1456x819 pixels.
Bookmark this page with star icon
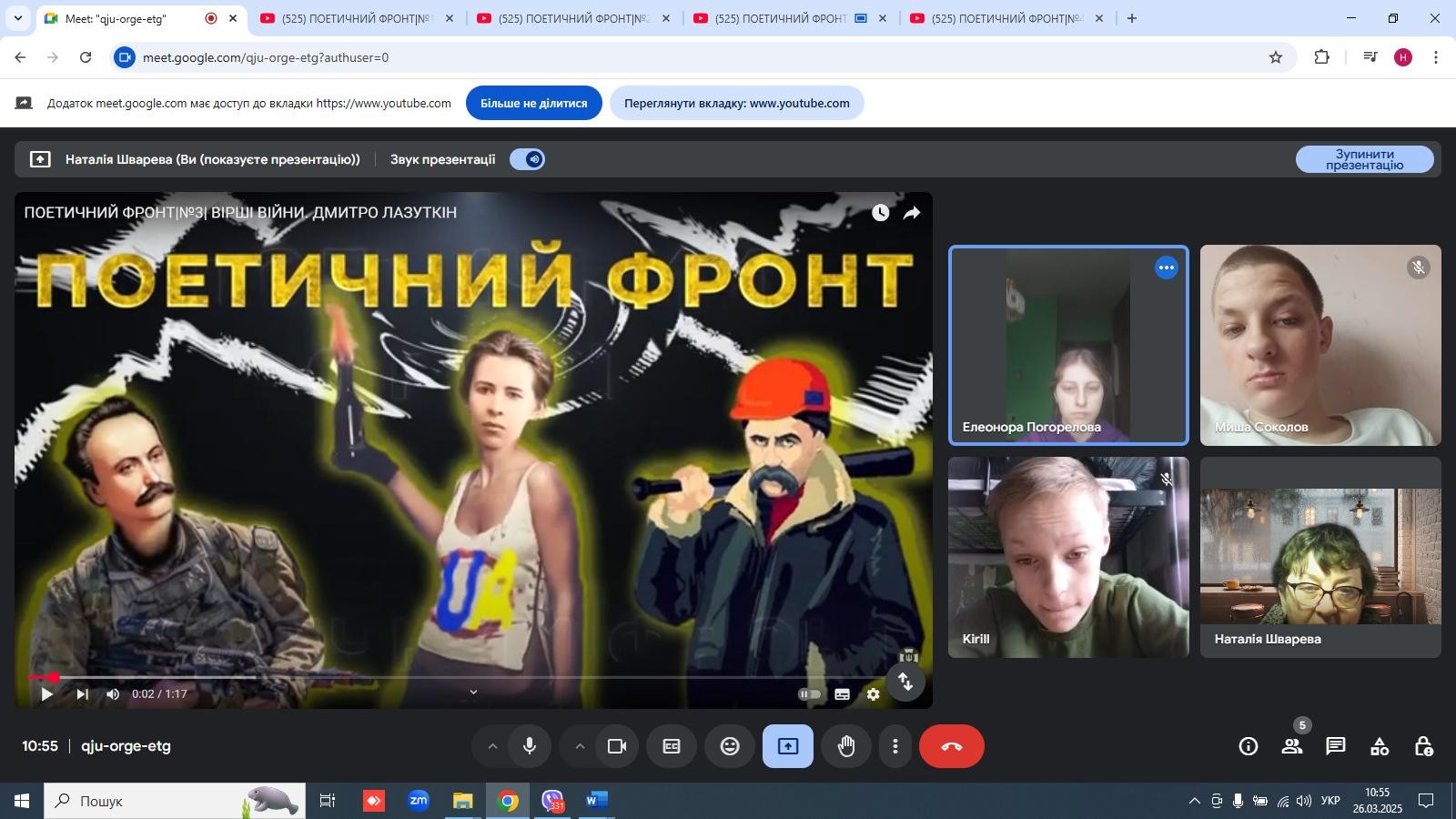pyautogui.click(x=1276, y=57)
